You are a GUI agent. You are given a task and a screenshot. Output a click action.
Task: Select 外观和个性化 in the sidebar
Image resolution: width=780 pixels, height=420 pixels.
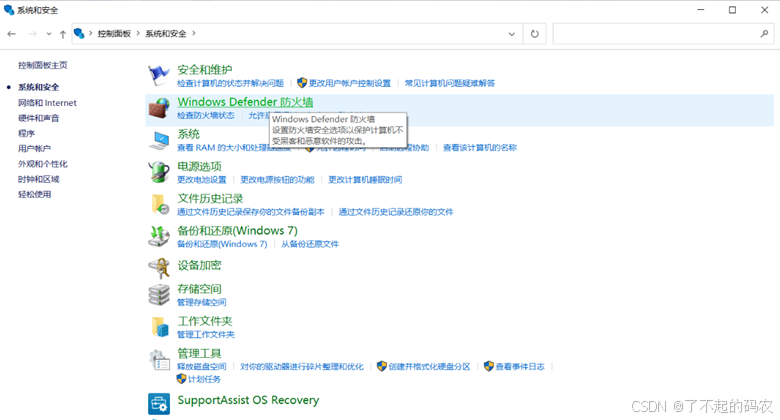[x=43, y=164]
